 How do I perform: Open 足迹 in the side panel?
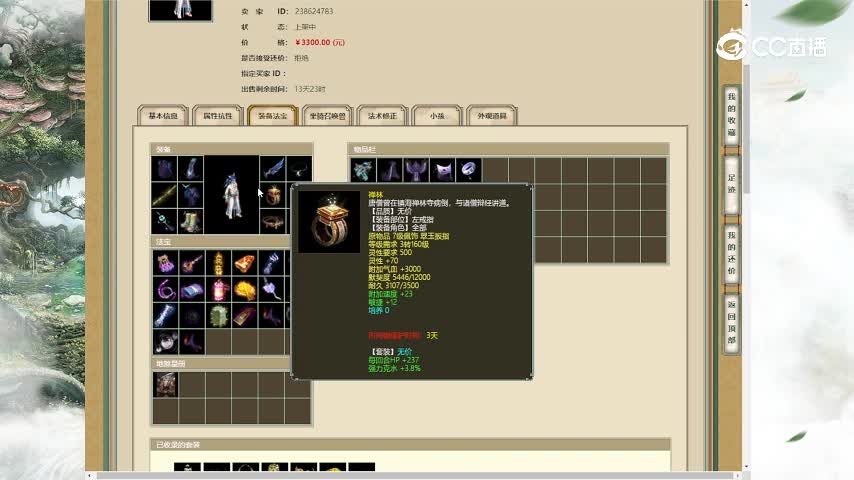pyautogui.click(x=731, y=184)
